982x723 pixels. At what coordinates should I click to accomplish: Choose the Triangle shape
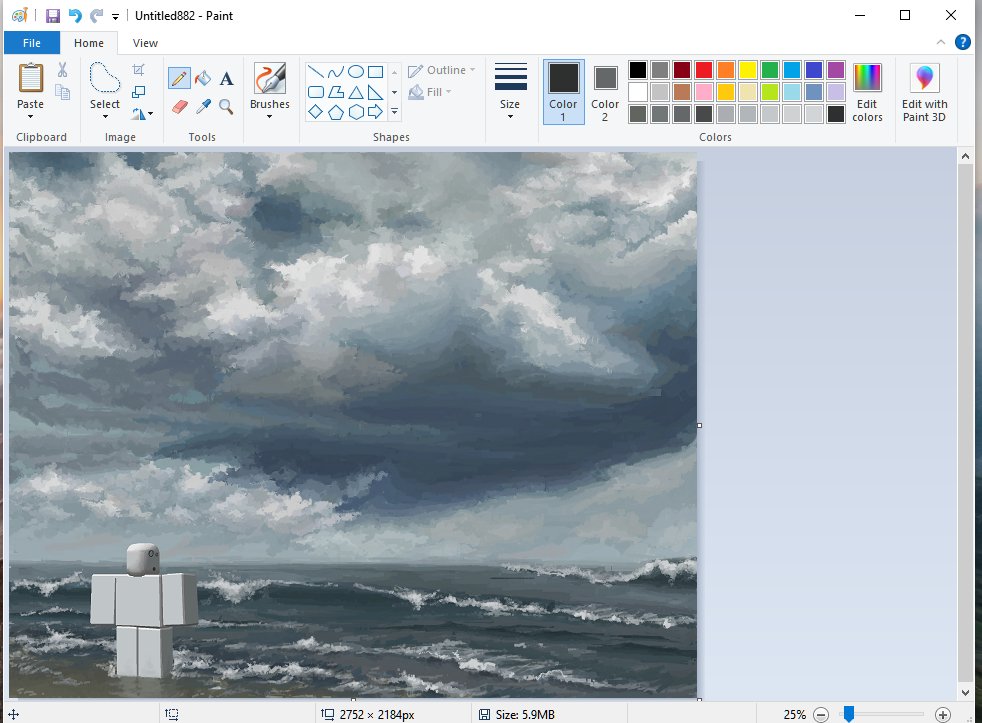click(x=356, y=92)
